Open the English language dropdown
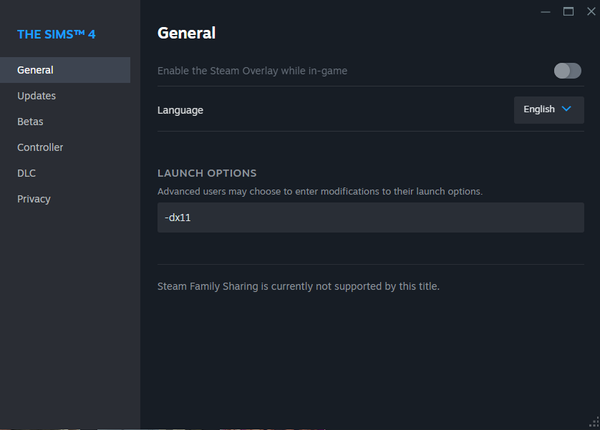The image size is (600, 430). pos(548,110)
